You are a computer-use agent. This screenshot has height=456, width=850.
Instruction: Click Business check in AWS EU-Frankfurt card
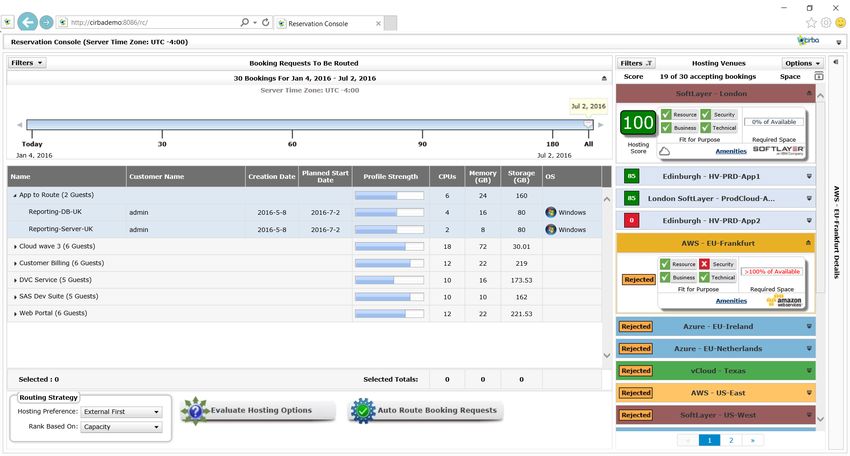665,277
